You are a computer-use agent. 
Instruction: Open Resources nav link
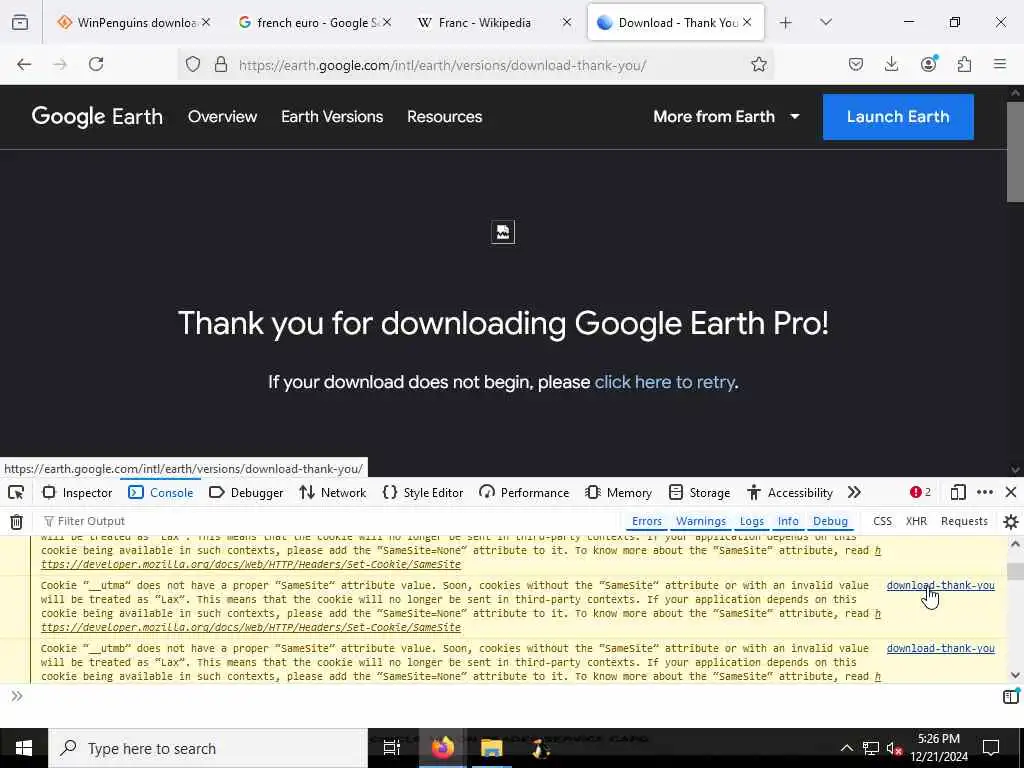click(445, 116)
